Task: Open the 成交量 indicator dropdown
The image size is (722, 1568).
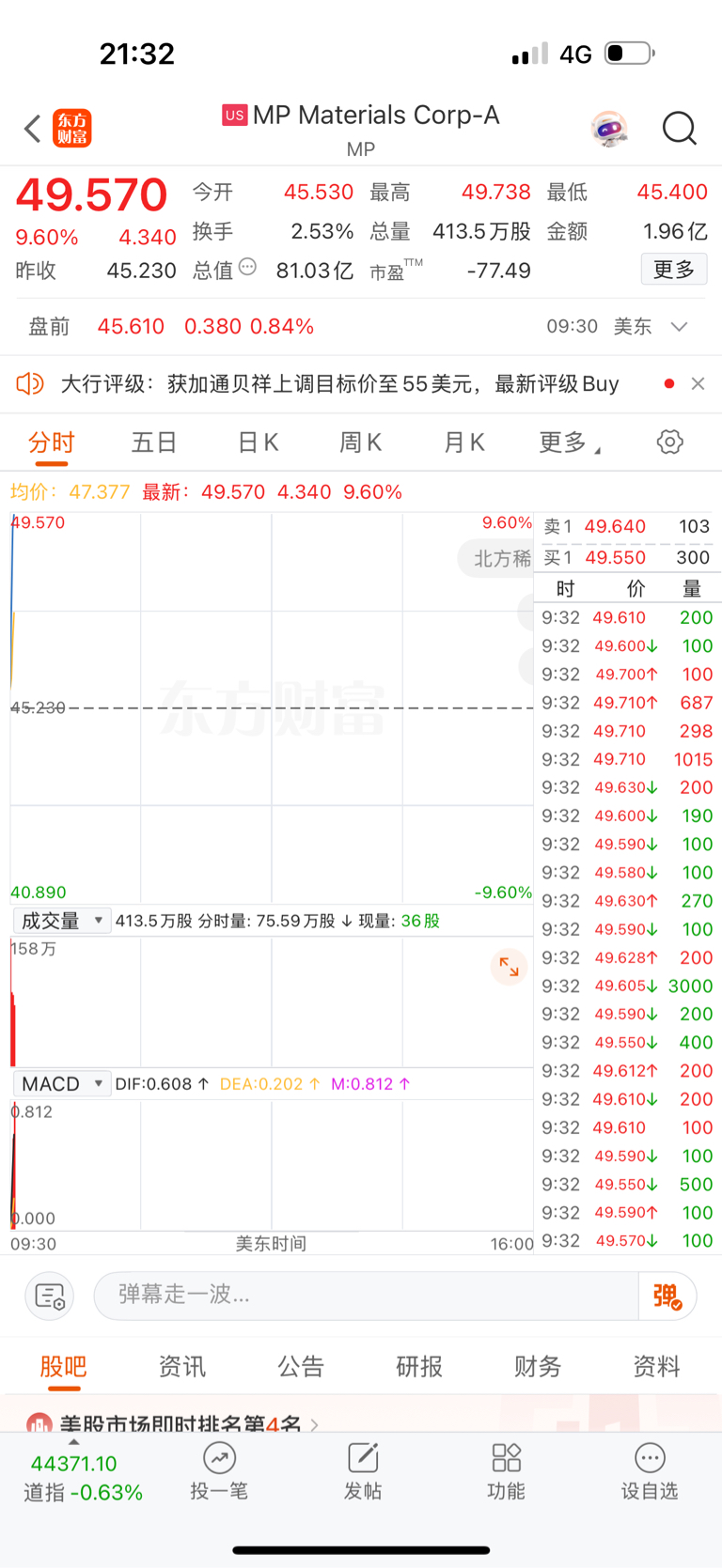Action: click(x=62, y=921)
